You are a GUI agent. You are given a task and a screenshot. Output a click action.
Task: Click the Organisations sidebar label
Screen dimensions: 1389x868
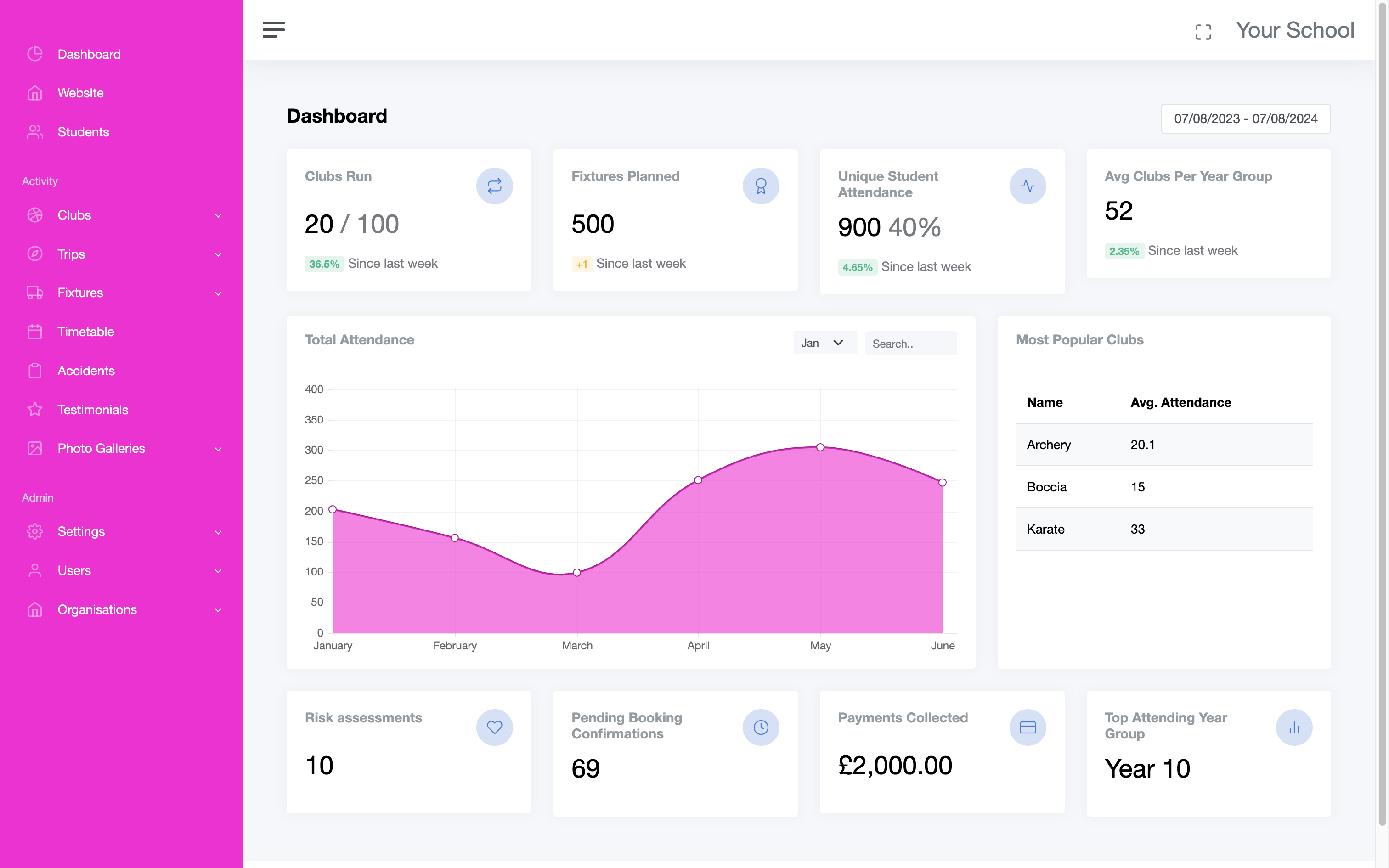point(97,610)
